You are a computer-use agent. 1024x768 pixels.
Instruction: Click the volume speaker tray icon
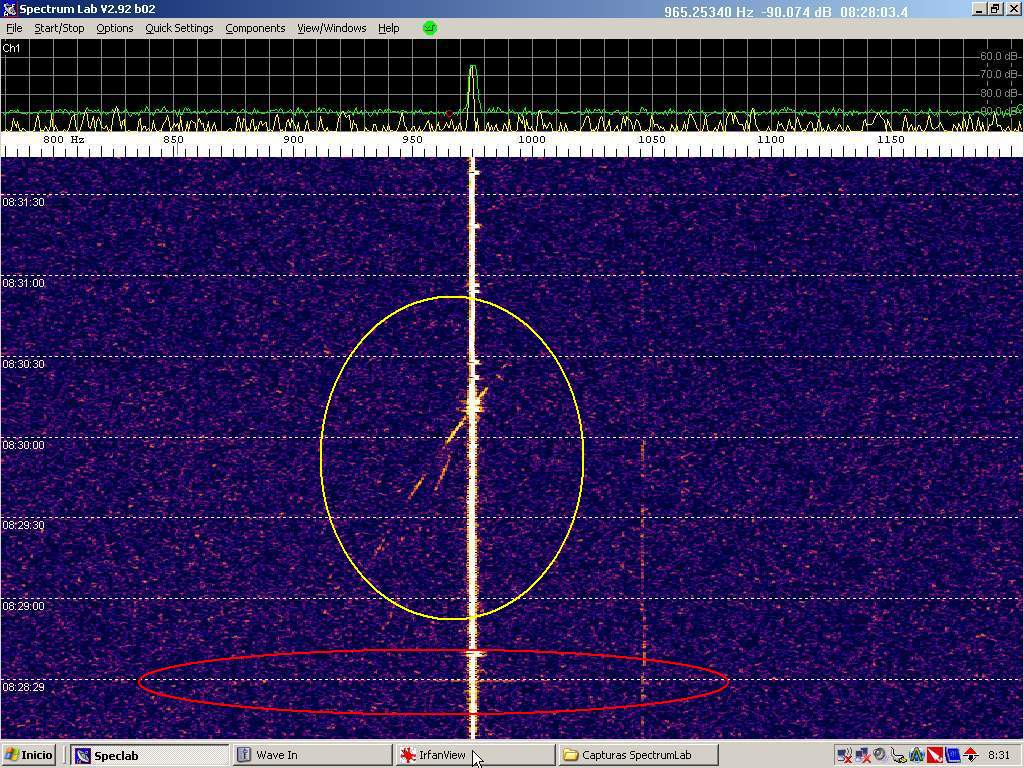point(880,754)
